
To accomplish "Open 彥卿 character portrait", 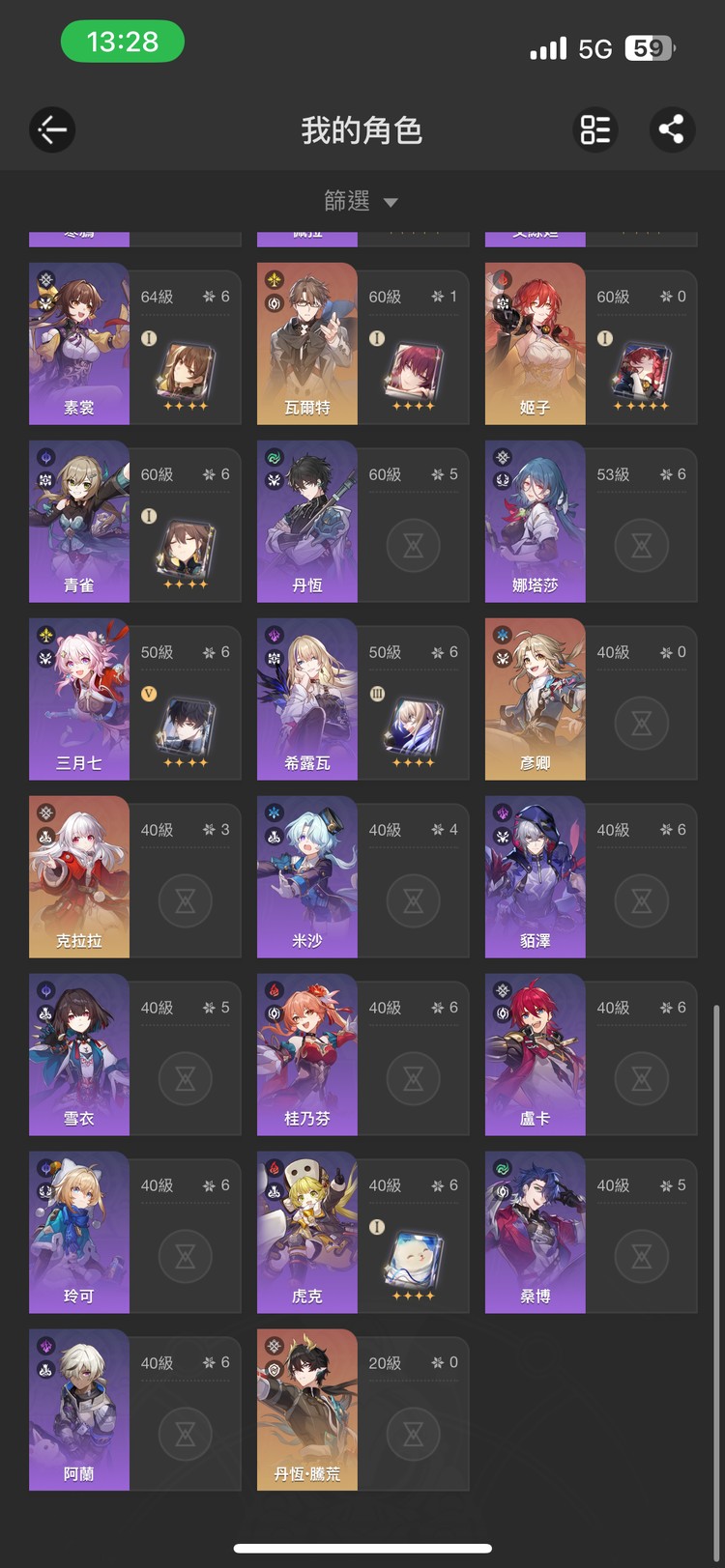I will (x=536, y=699).
